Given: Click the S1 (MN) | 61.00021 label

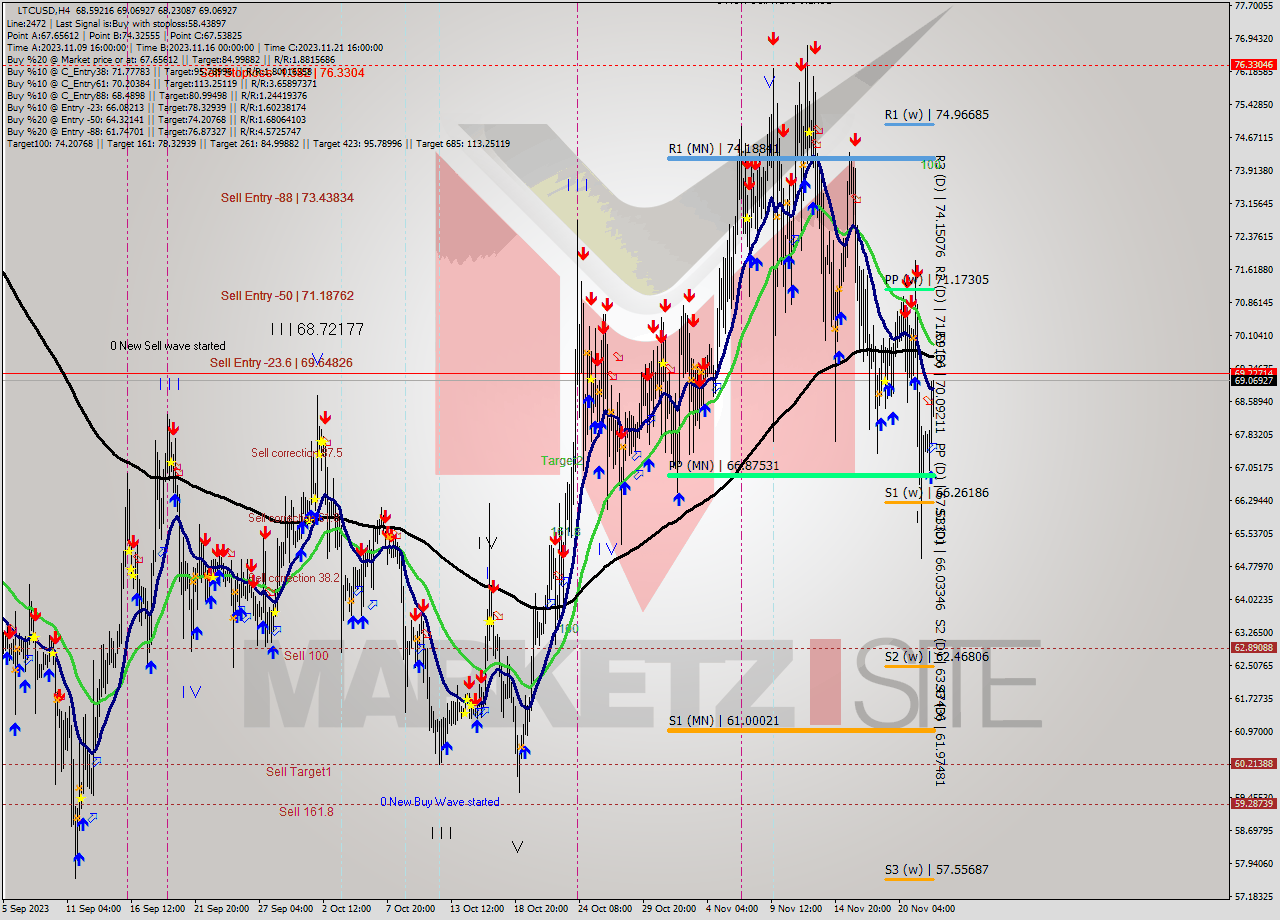Looking at the screenshot, I should tap(723, 721).
